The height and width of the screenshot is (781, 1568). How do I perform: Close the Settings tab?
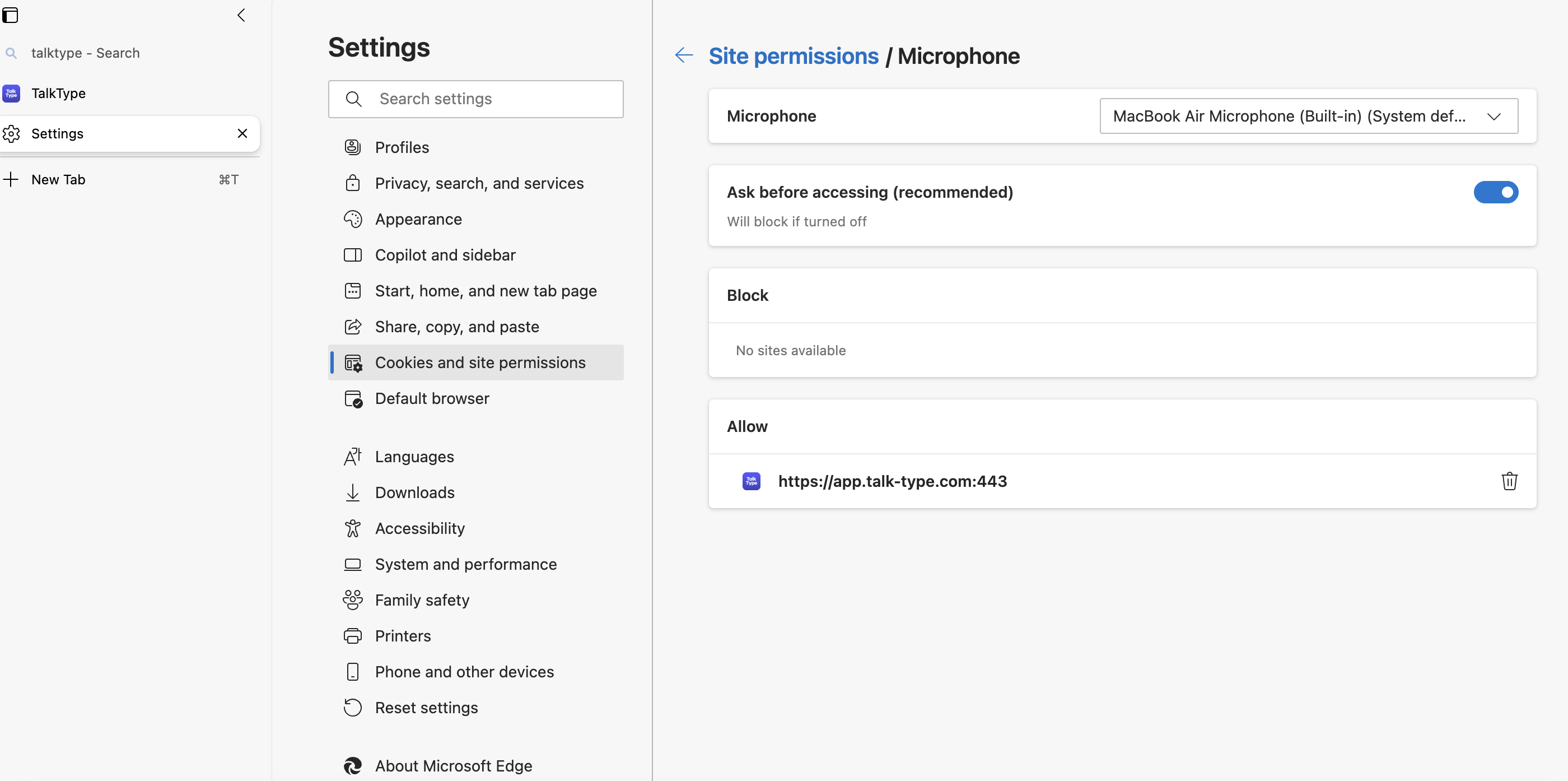pyautogui.click(x=242, y=133)
